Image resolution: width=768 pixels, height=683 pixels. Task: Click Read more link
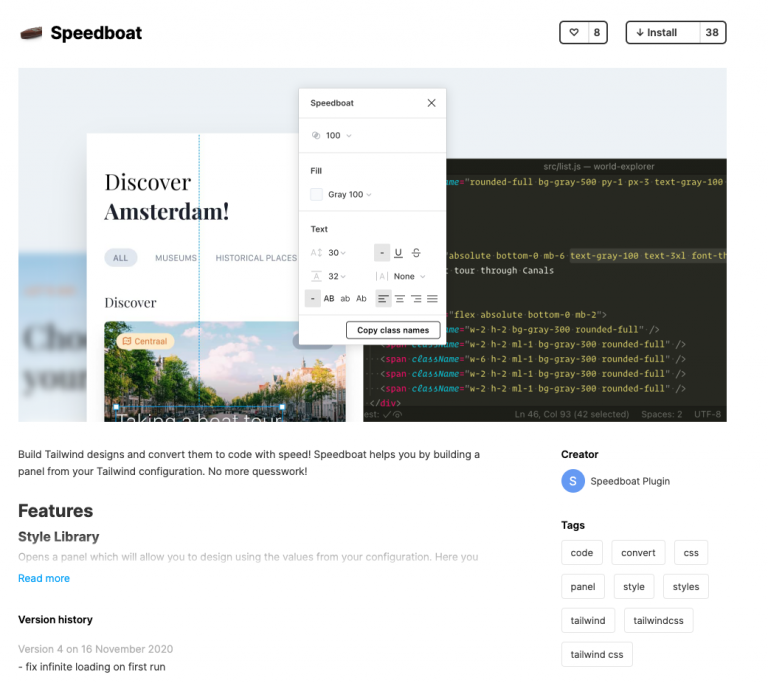point(44,578)
